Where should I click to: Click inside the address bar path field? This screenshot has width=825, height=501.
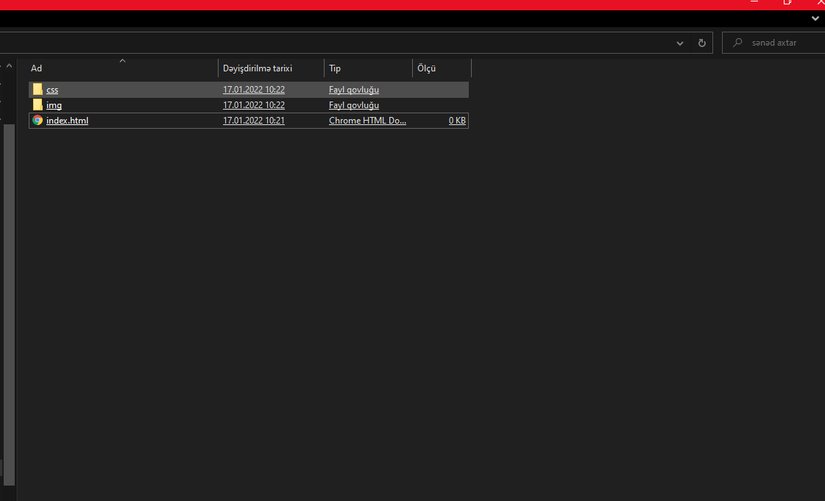tap(330, 43)
